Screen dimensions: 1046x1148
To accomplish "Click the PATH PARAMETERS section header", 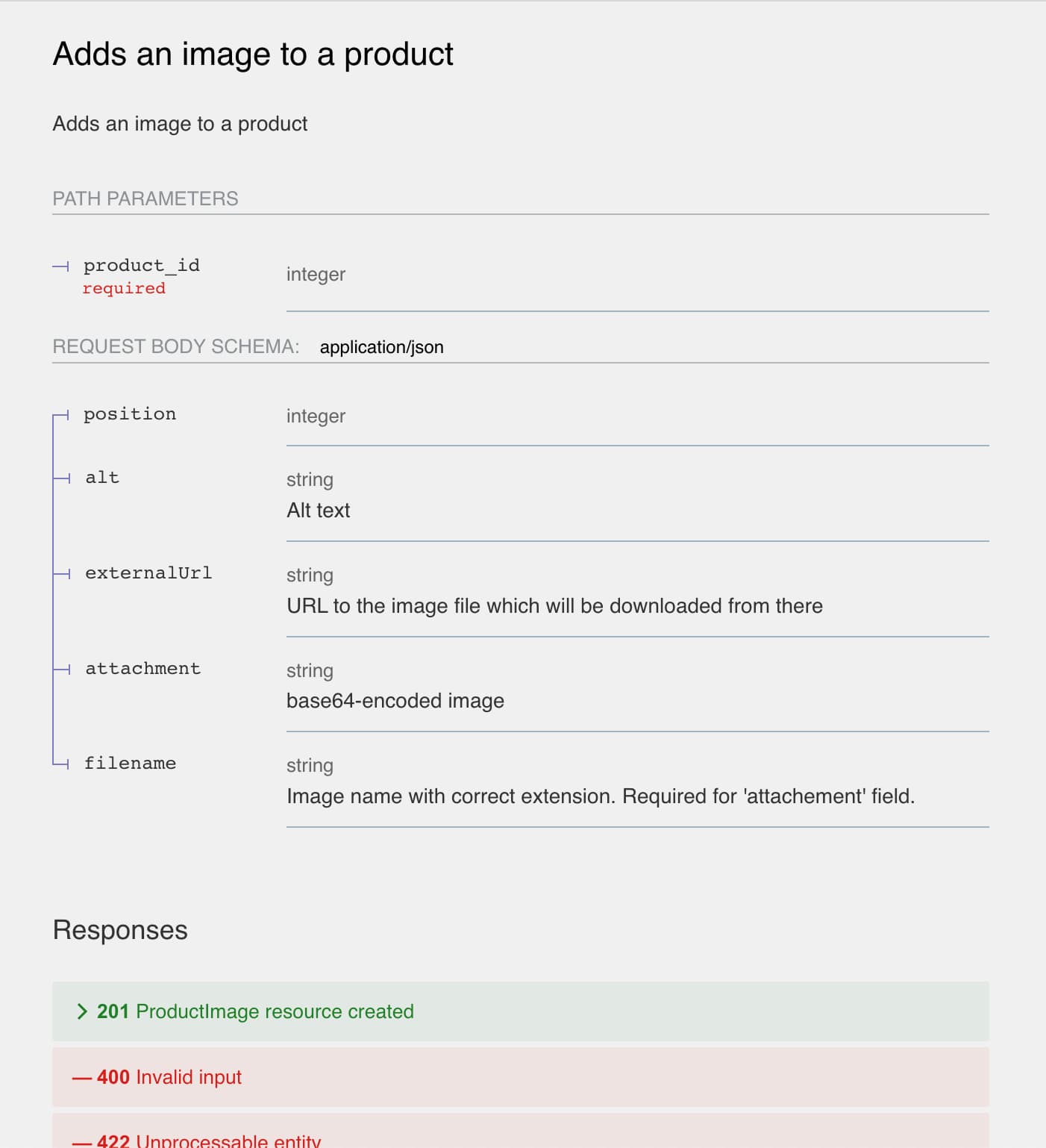I will [x=145, y=198].
